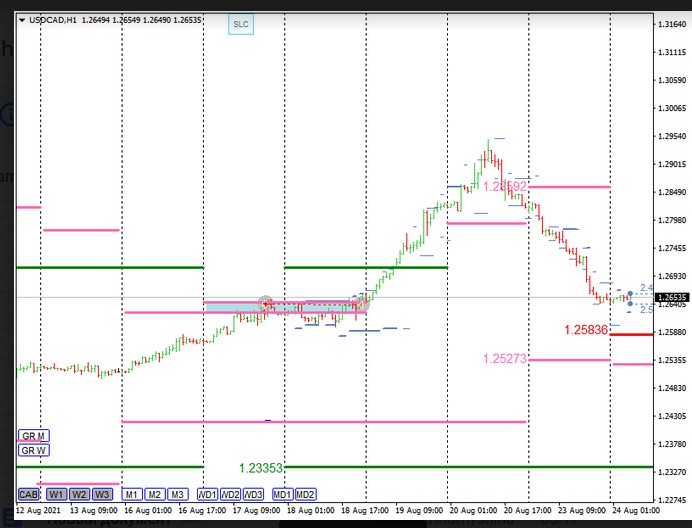Click the green 1.23353 level label
Image resolution: width=692 pixels, height=528 pixels.
tap(260, 467)
